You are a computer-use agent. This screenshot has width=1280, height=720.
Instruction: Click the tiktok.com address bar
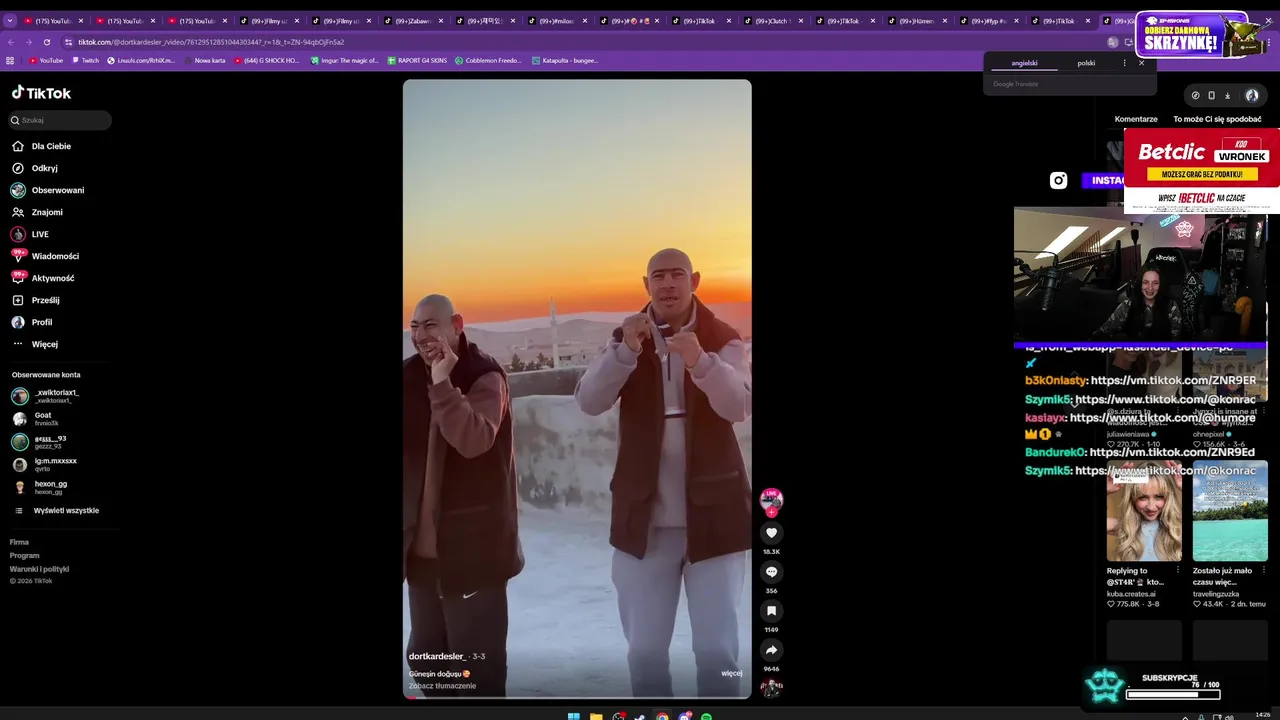click(x=580, y=42)
